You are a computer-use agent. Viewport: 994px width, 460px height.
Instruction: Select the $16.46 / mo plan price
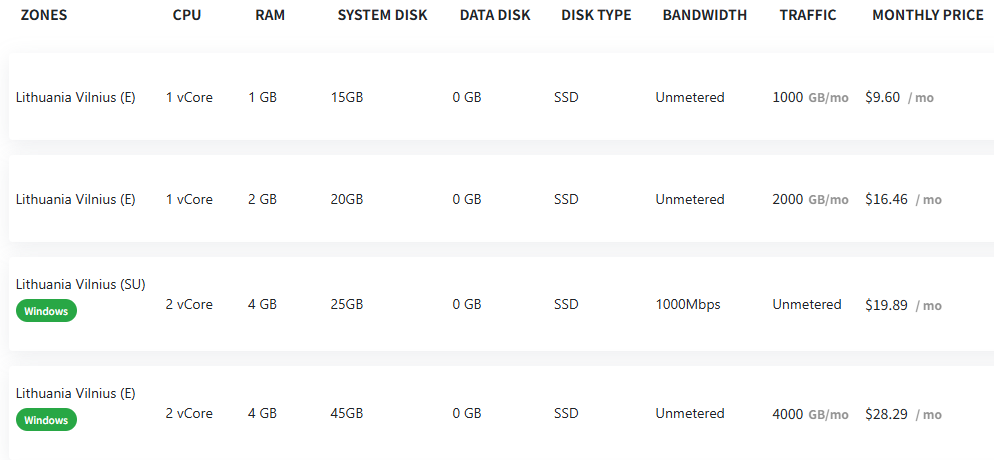tap(903, 199)
